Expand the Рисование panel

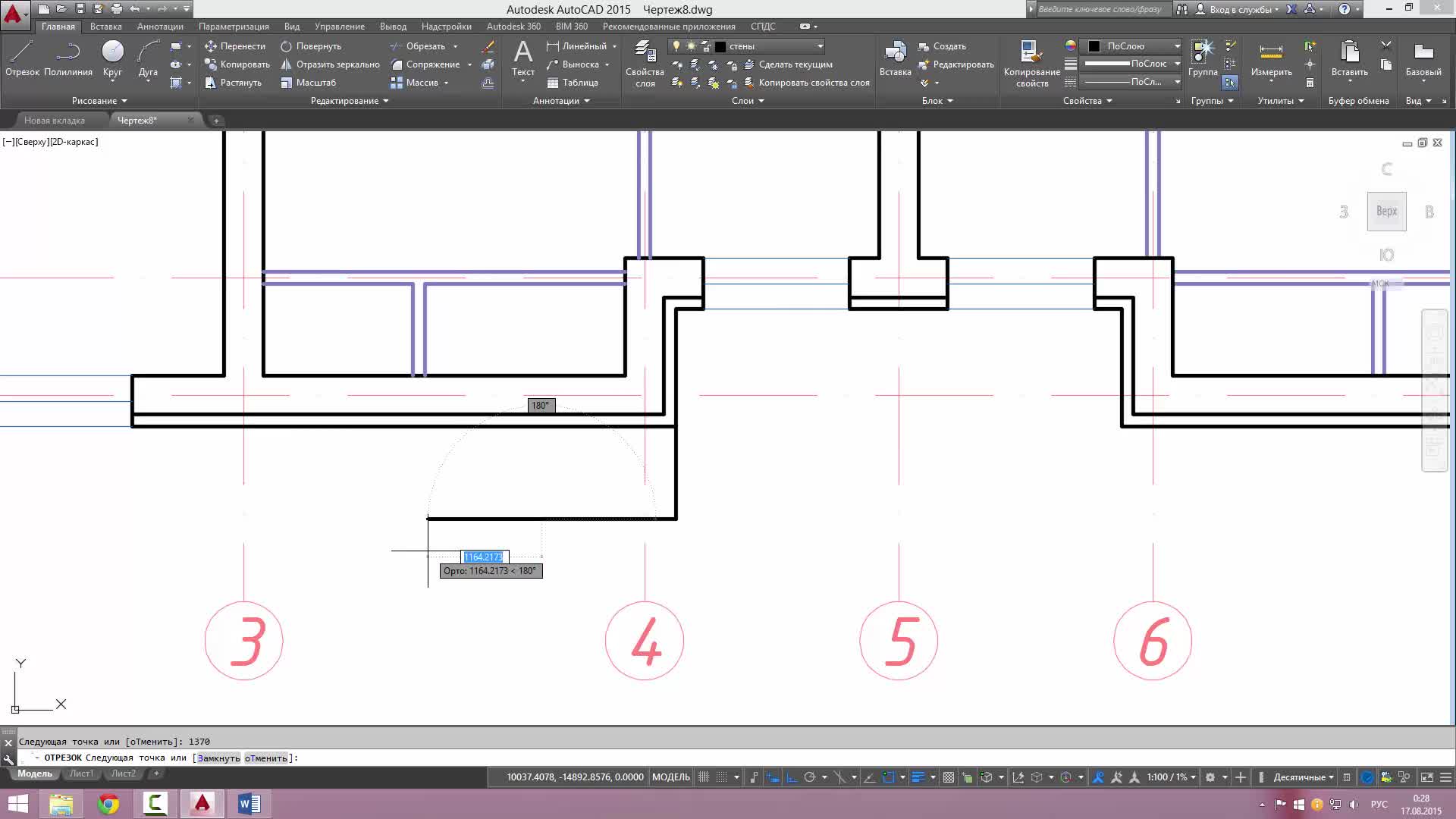(99, 101)
